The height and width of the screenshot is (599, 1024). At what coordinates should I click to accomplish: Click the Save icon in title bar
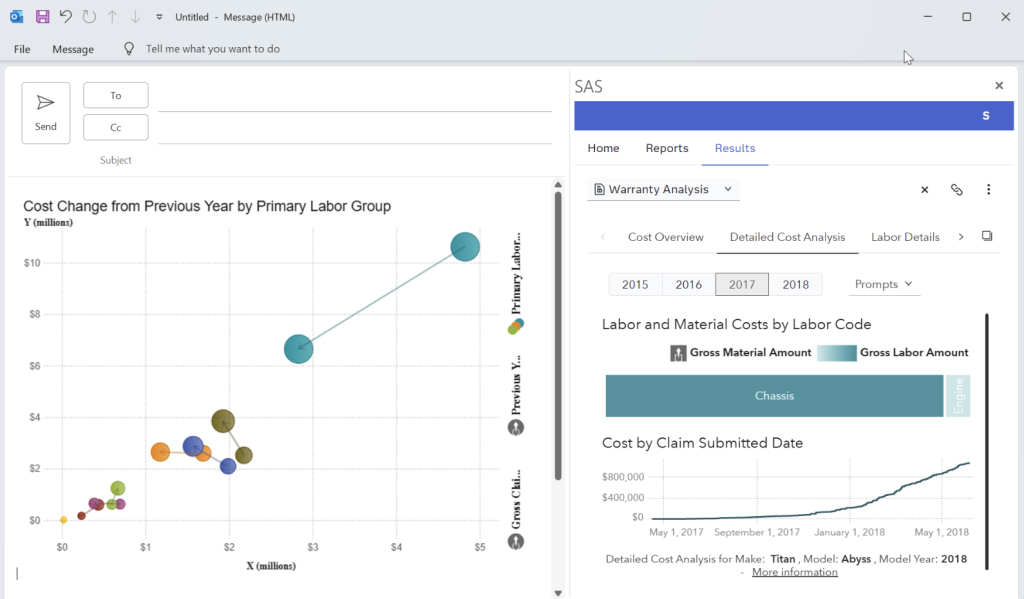pos(42,17)
